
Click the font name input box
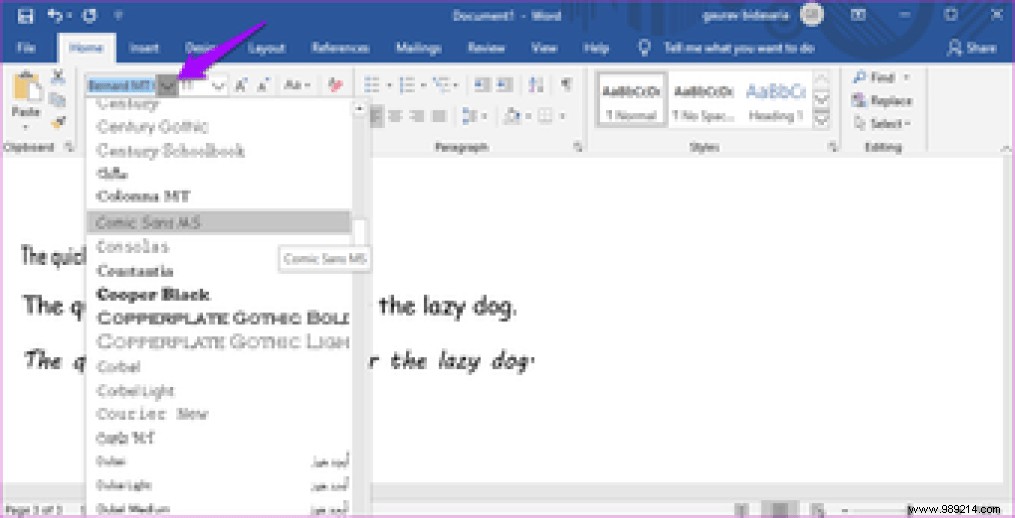tap(121, 85)
